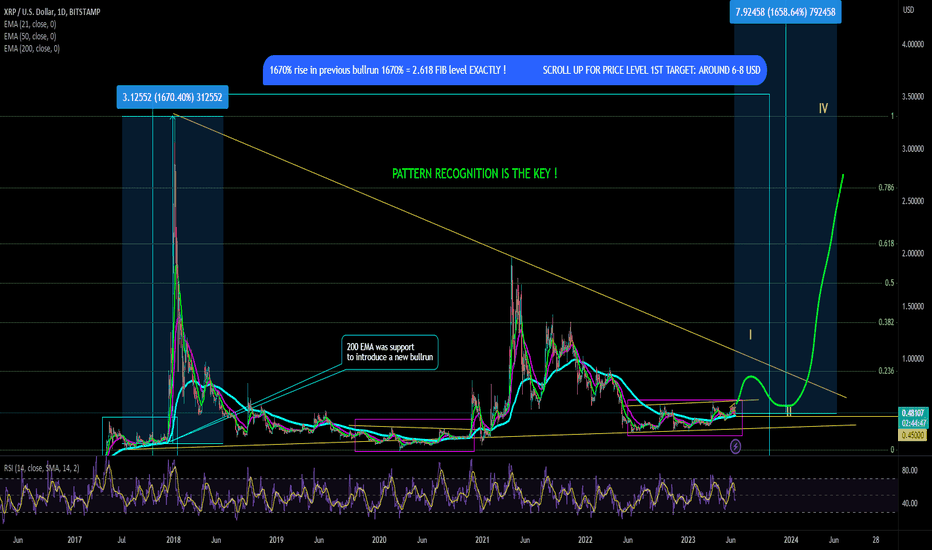Click the 7.92458 (1658.64%) measurement label

click(785, 12)
